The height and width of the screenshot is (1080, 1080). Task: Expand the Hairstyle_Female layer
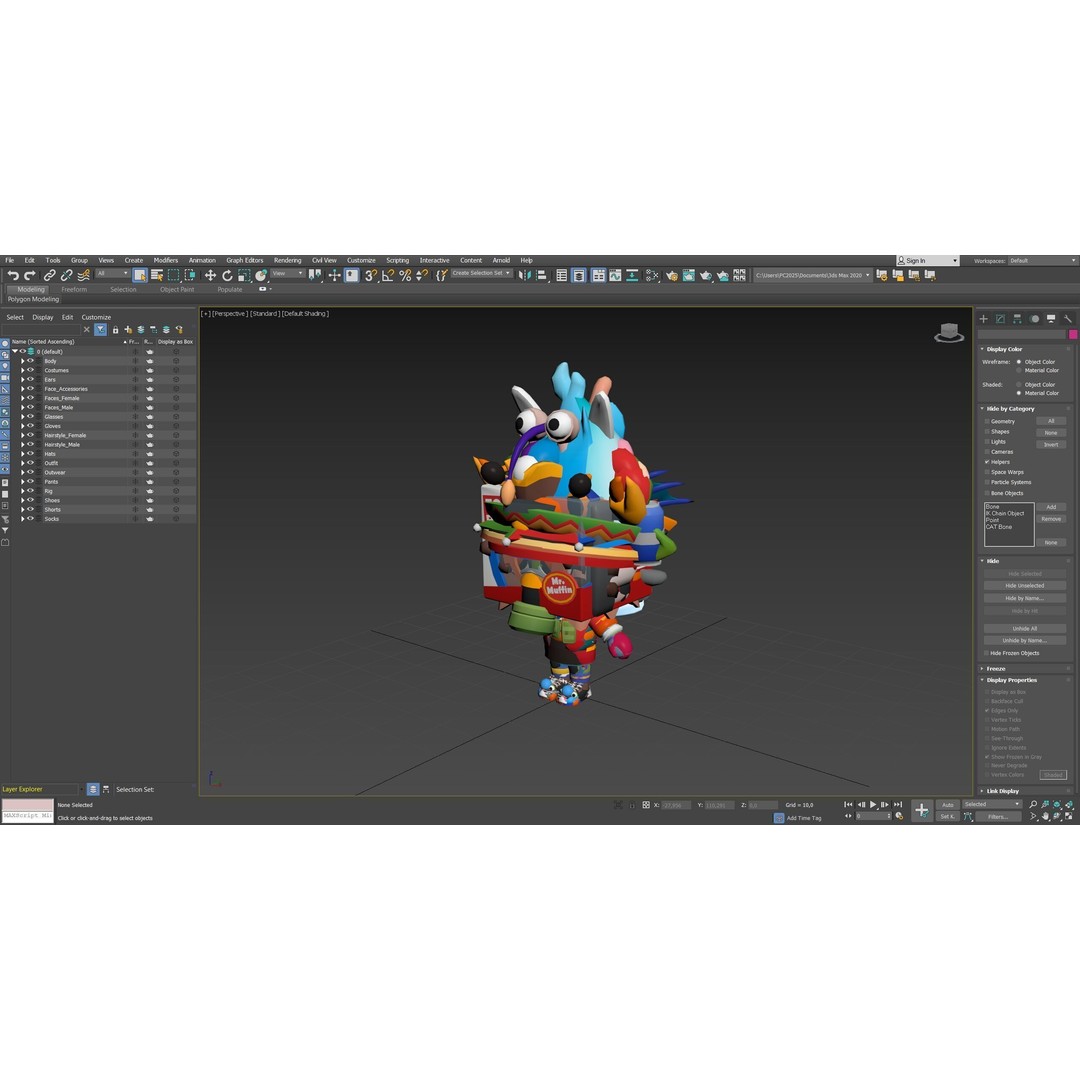click(x=23, y=435)
